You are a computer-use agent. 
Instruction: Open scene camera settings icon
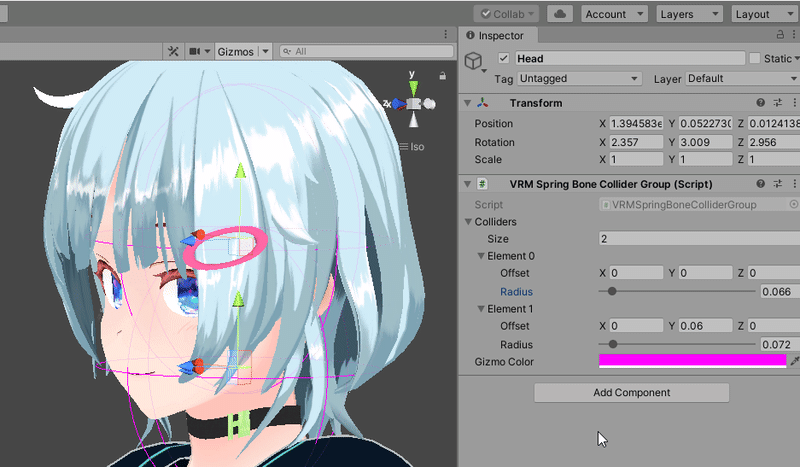pyautogui.click(x=194, y=51)
